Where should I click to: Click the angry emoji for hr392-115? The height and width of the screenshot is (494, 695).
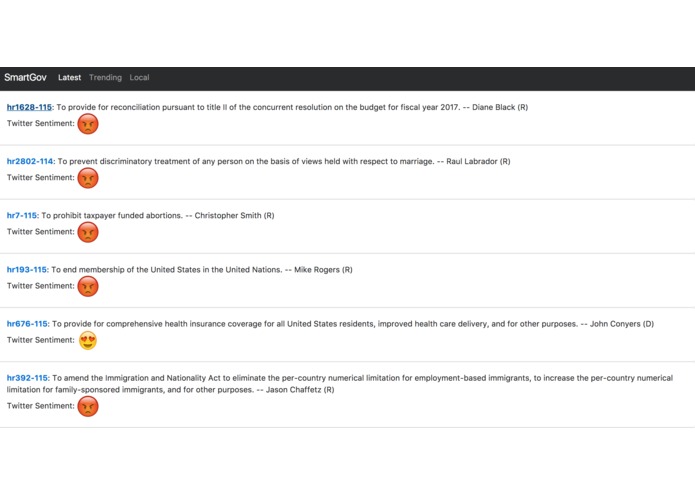[x=88, y=406]
